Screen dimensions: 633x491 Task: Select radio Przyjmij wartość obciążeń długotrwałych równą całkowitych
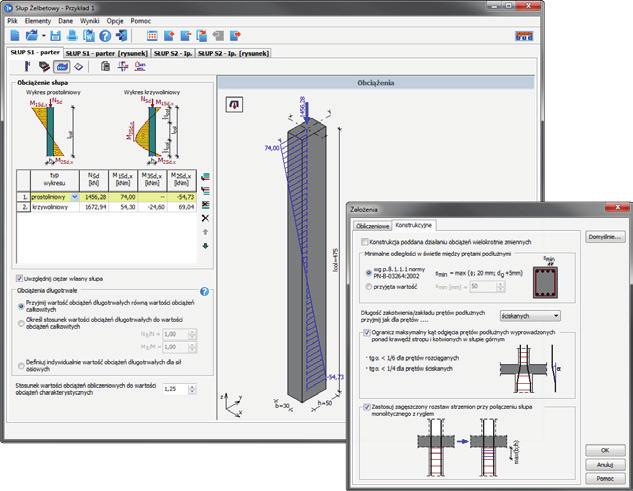click(x=21, y=306)
